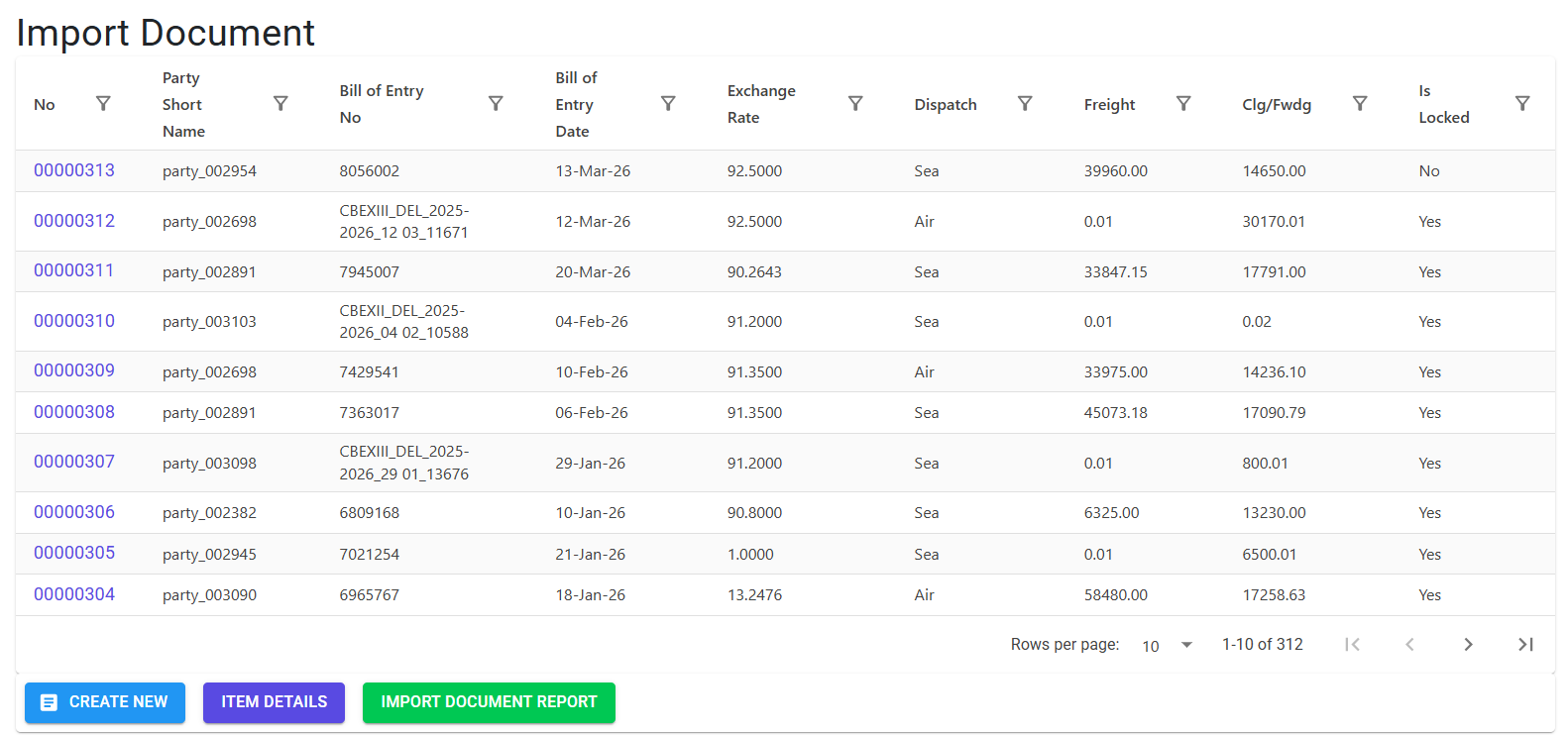The image size is (1568, 735).
Task: Select party_002382 cell
Action: click(x=209, y=513)
